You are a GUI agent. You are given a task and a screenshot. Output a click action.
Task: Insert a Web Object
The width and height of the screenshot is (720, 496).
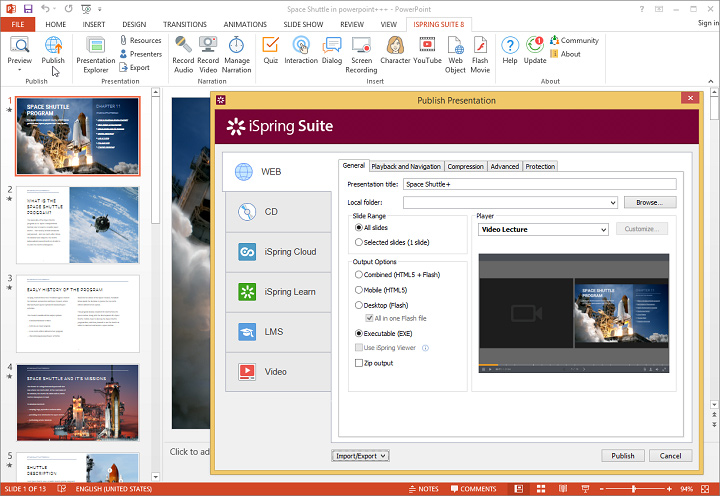(x=455, y=55)
